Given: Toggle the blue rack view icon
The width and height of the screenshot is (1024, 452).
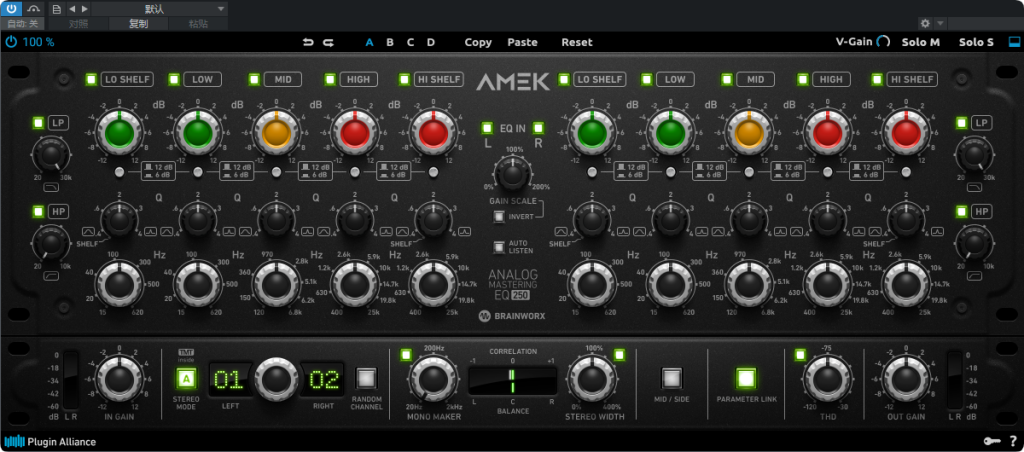Looking at the screenshot, I should coord(1014,42).
